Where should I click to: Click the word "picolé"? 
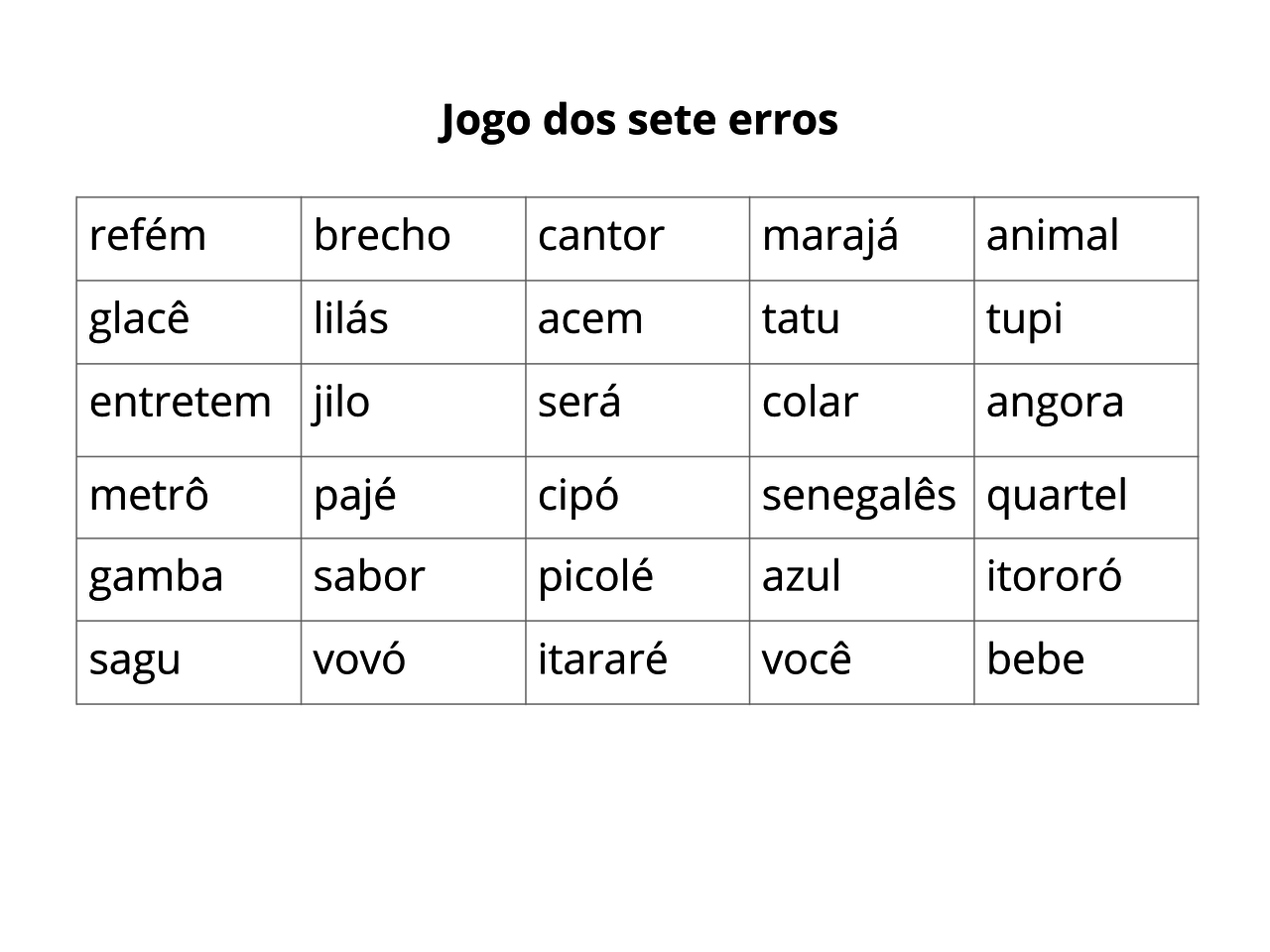(595, 577)
